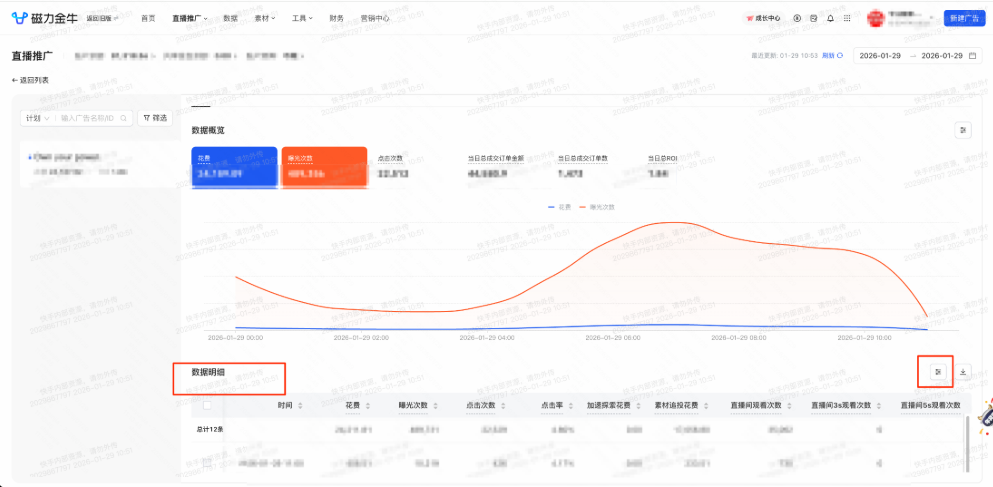The width and height of the screenshot is (993, 487).
Task: Open settings icon next to 数据概览
Action: point(963,130)
